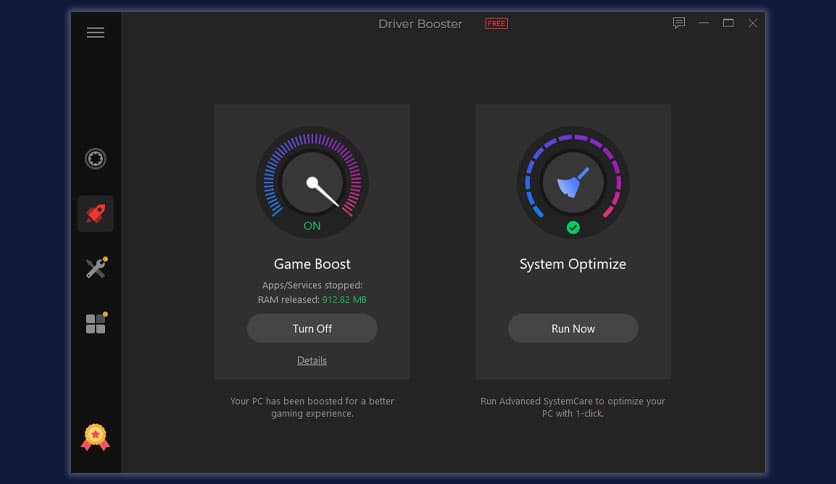
Task: Click the green checkmark under System Optimize
Action: coord(573,228)
